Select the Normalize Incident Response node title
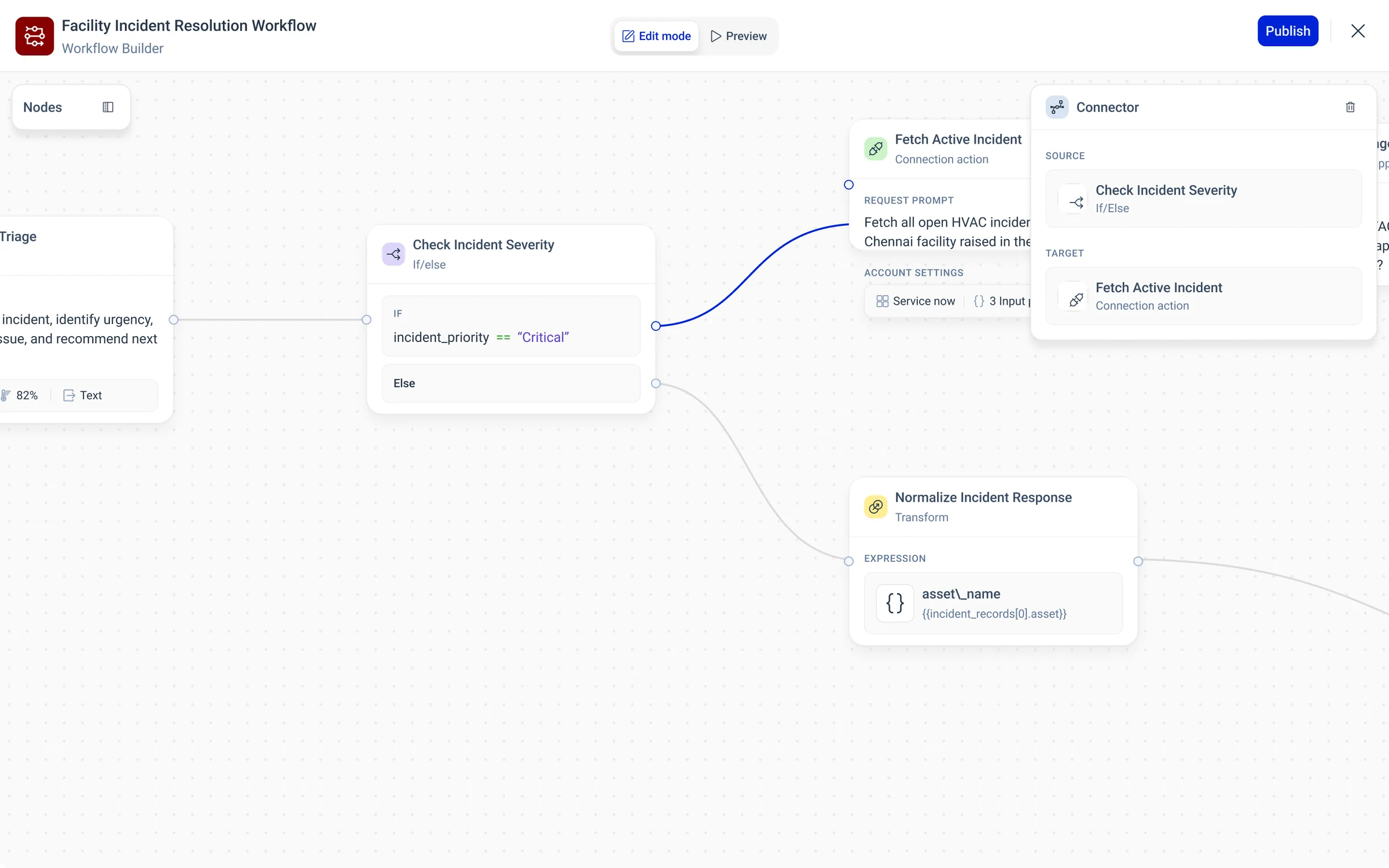1389x868 pixels. [x=983, y=497]
